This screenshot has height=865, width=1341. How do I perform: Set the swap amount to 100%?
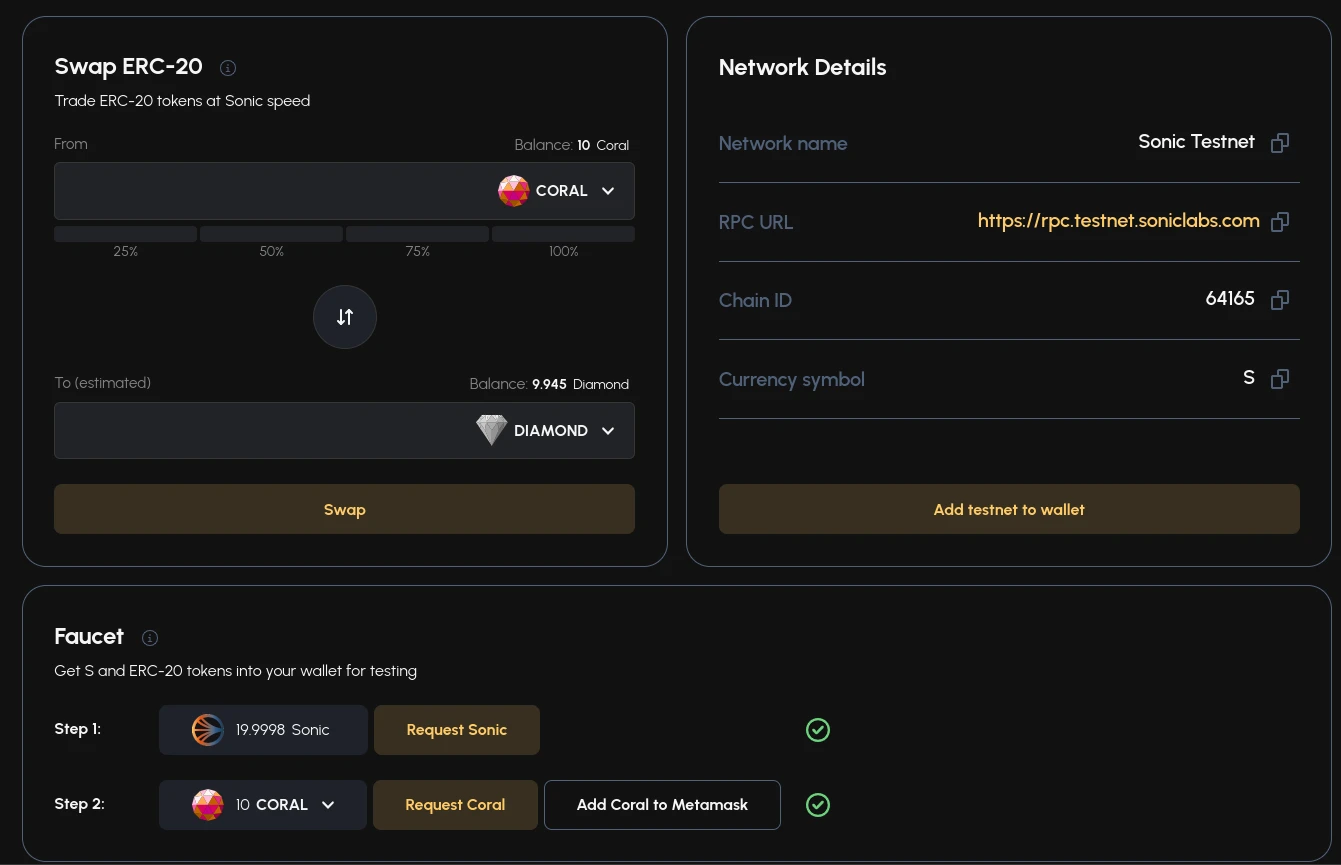click(x=564, y=234)
